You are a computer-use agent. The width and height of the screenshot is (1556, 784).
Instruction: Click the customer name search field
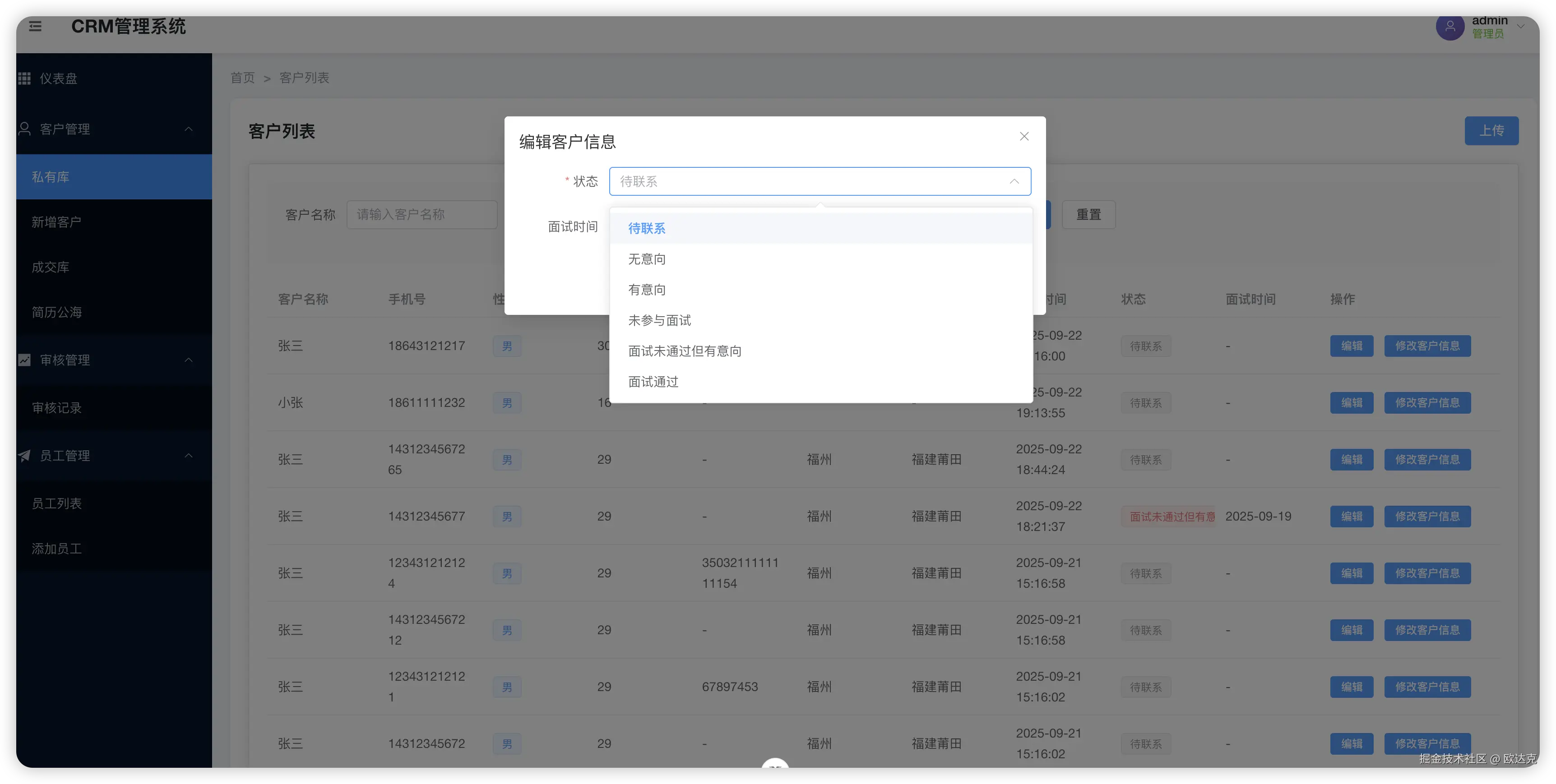[421, 214]
